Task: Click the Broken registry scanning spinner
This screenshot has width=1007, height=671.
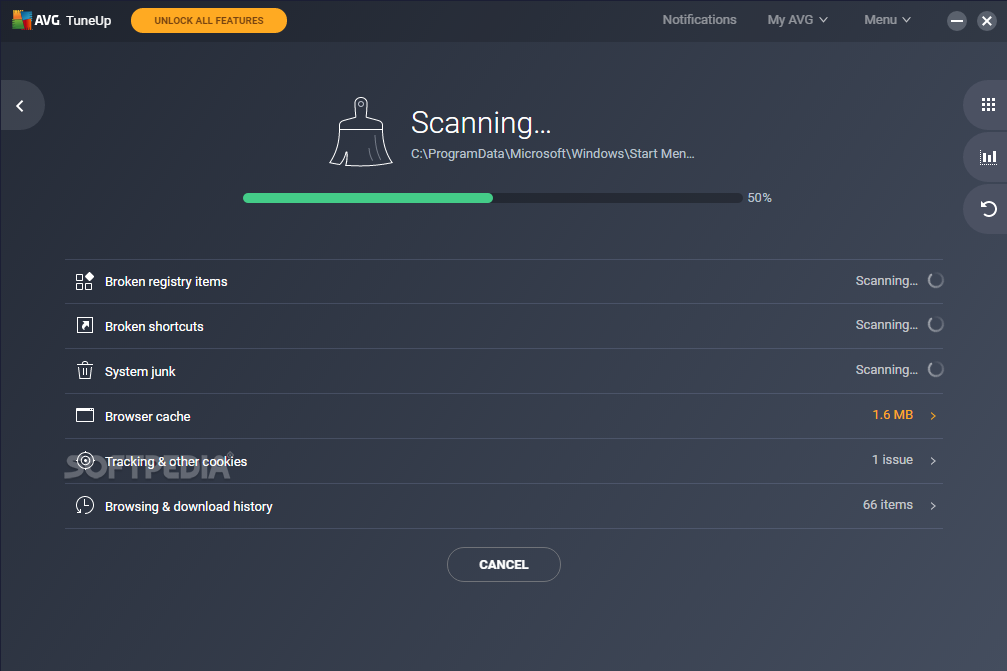Action: [x=936, y=281]
